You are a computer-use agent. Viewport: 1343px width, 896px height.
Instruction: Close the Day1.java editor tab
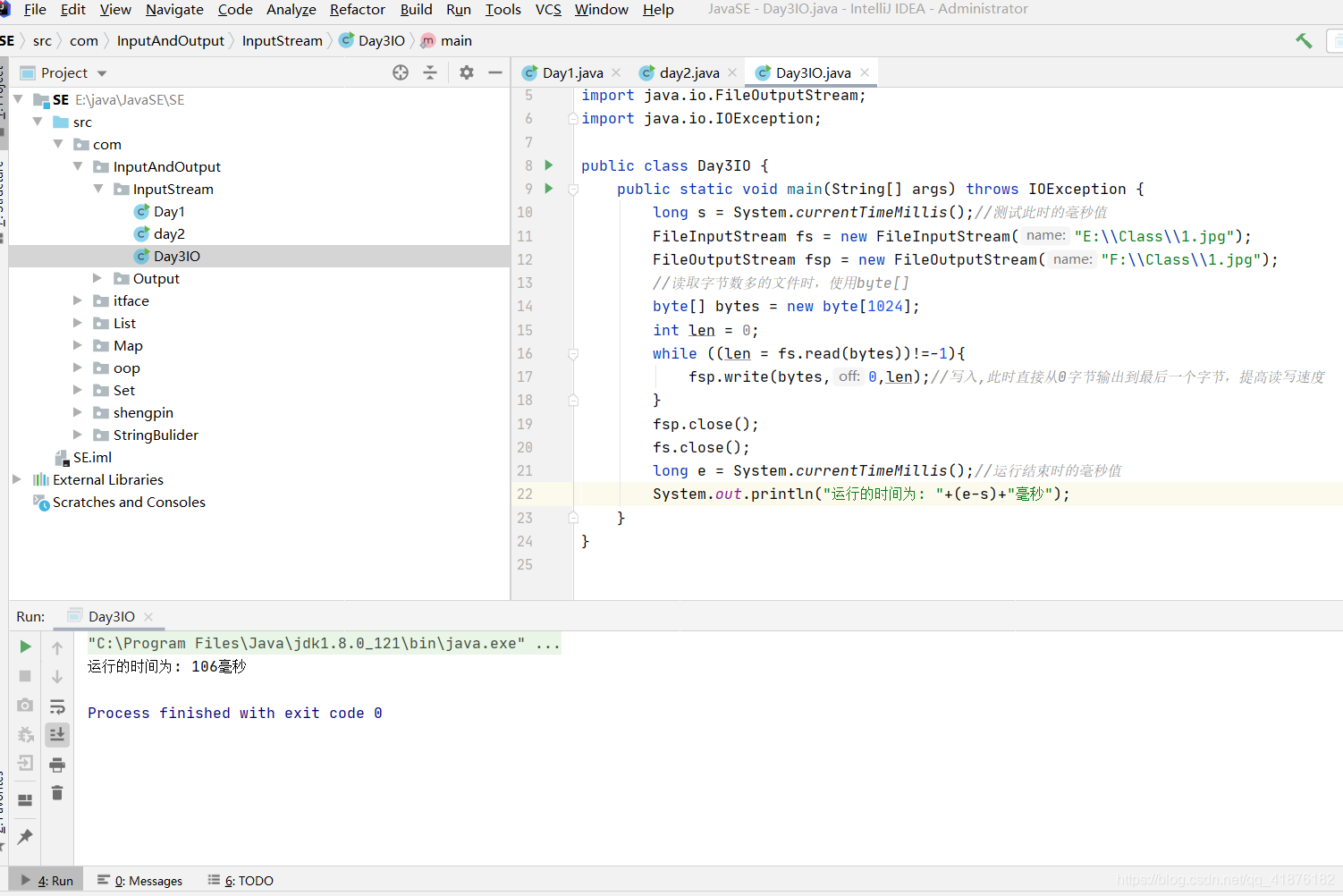pyautogui.click(x=616, y=72)
